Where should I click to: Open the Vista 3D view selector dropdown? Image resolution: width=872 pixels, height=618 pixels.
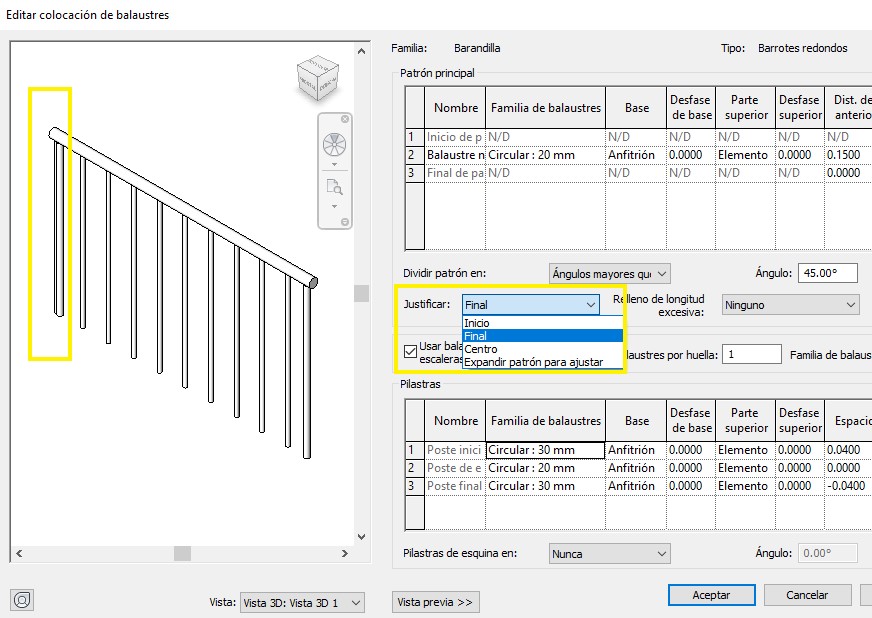(x=301, y=602)
